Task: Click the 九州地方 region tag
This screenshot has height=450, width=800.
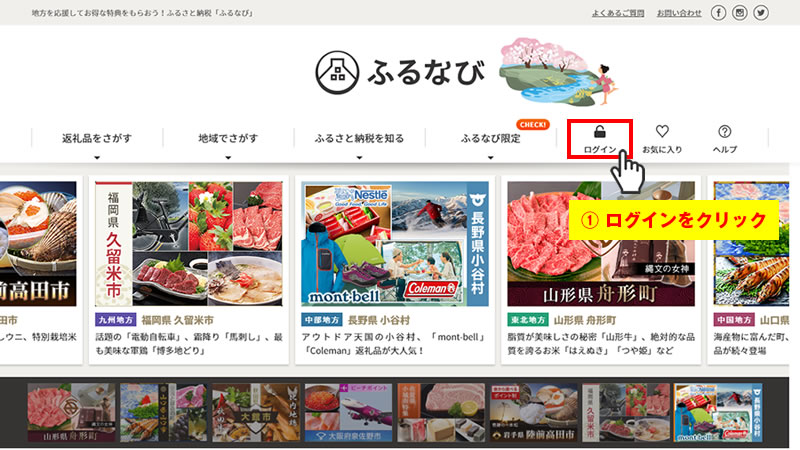Action: (x=115, y=320)
